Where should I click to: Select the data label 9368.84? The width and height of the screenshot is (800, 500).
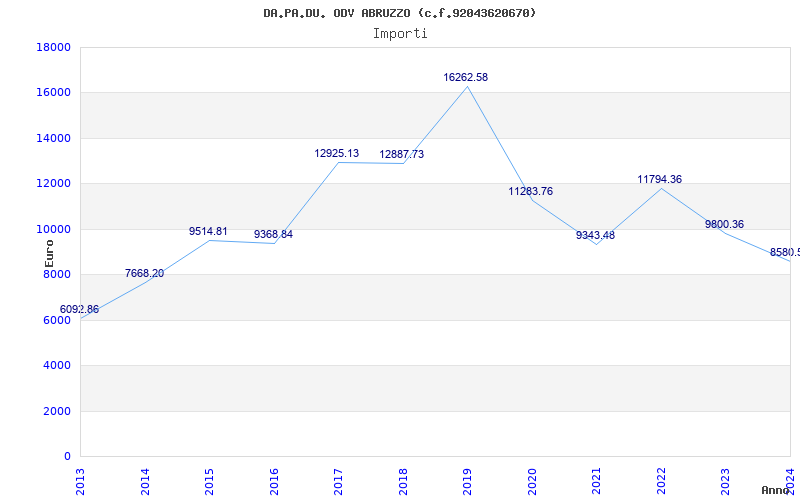(x=273, y=234)
